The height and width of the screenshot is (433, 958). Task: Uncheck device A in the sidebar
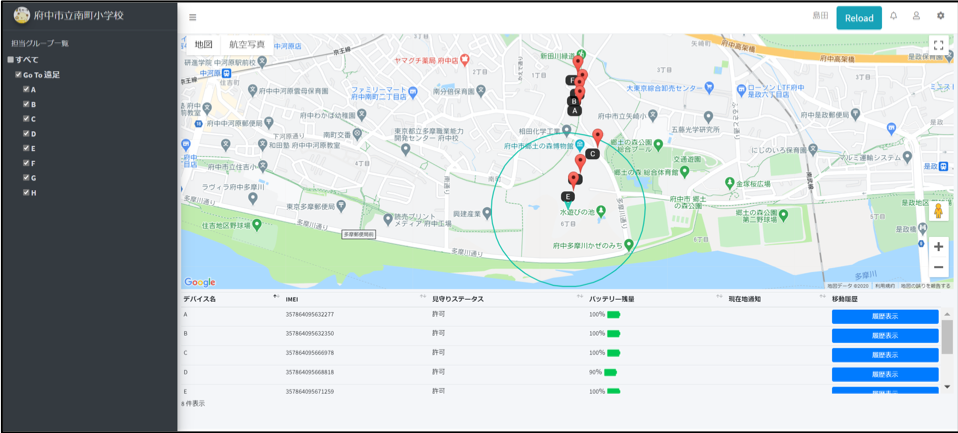pos(26,89)
